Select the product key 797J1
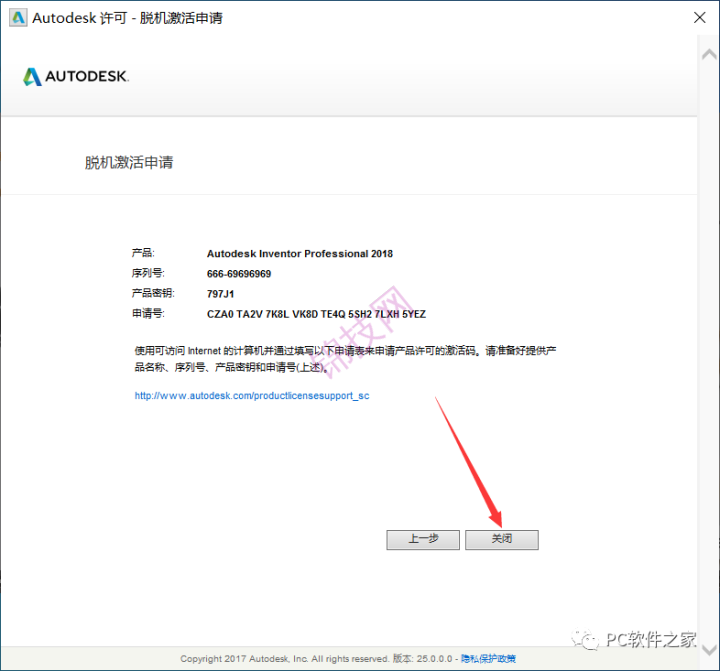This screenshot has width=720, height=671. [x=220, y=294]
